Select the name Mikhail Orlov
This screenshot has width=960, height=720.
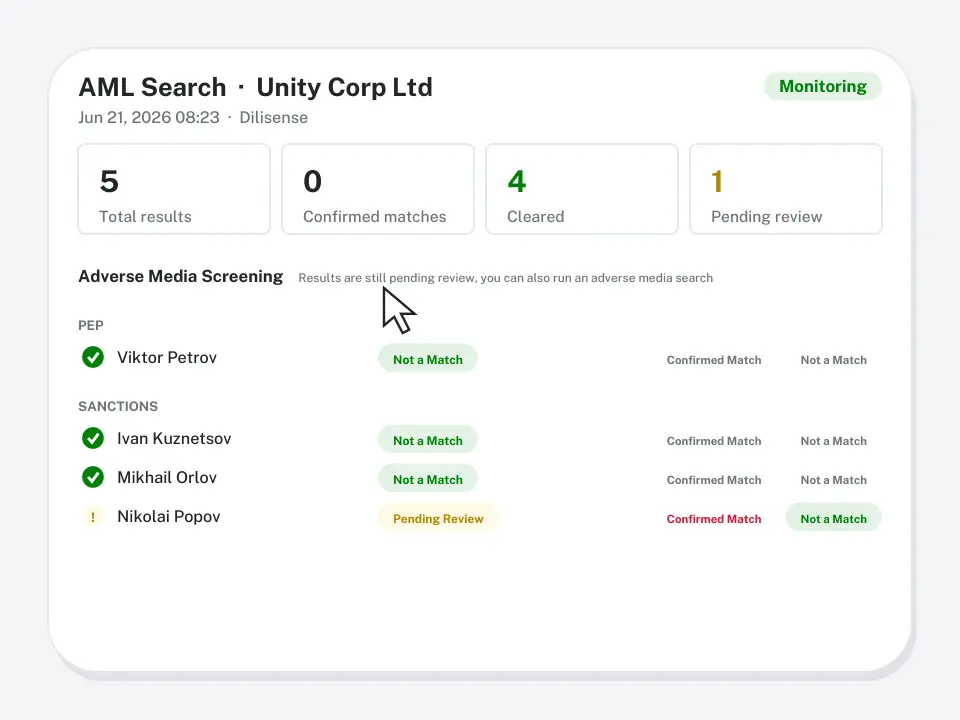tap(167, 478)
